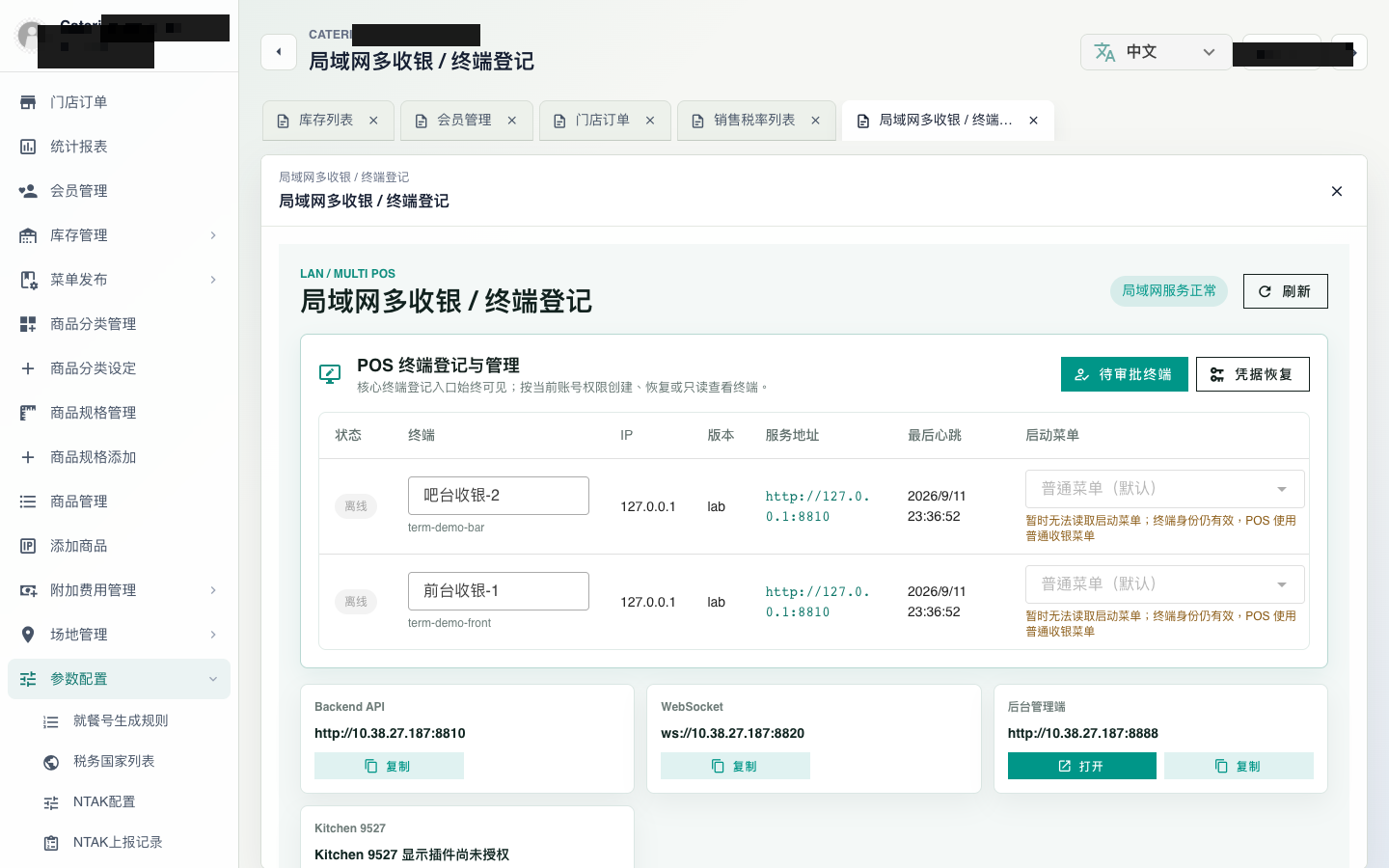The width and height of the screenshot is (1389, 868).
Task: Click the 税务国家列表 globe icon
Action: point(51,762)
